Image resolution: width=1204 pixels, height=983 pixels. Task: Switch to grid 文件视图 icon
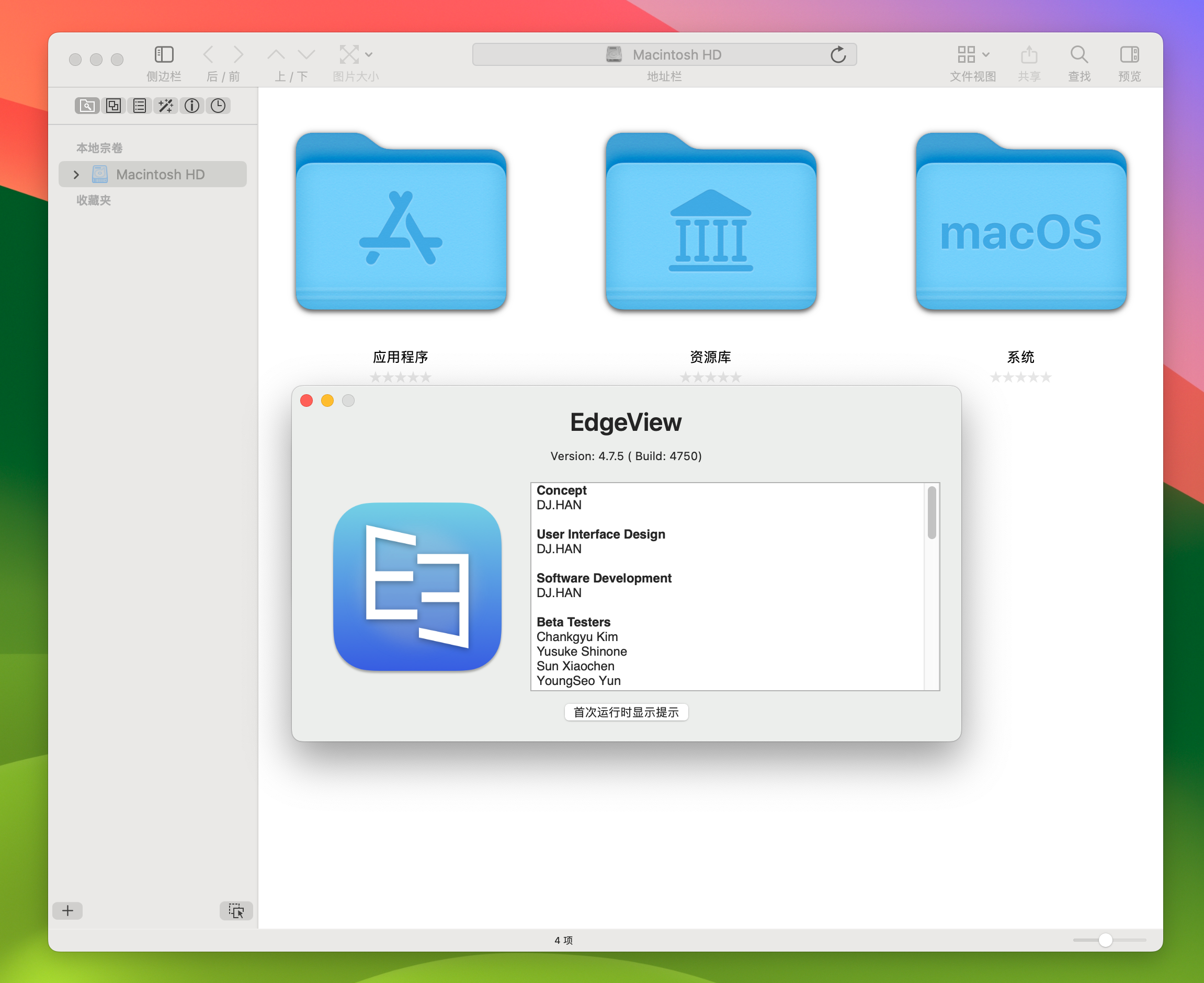click(966, 54)
